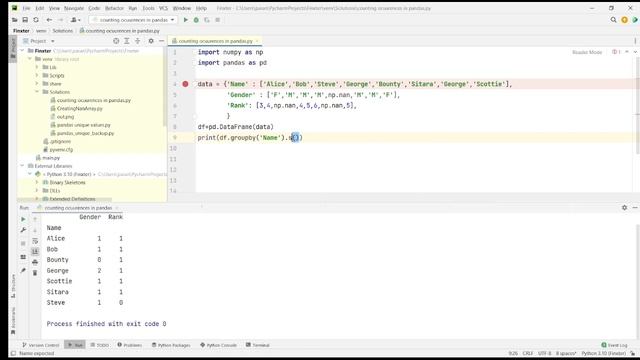
Task: Open the Event Log
Action: pyautogui.click(x=614, y=345)
